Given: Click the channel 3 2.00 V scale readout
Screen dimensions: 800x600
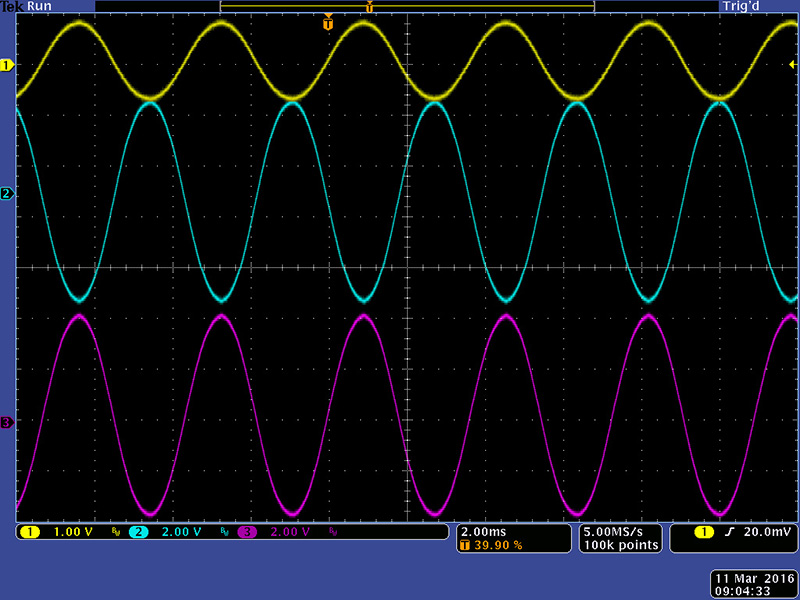Looking at the screenshot, I should tap(290, 532).
